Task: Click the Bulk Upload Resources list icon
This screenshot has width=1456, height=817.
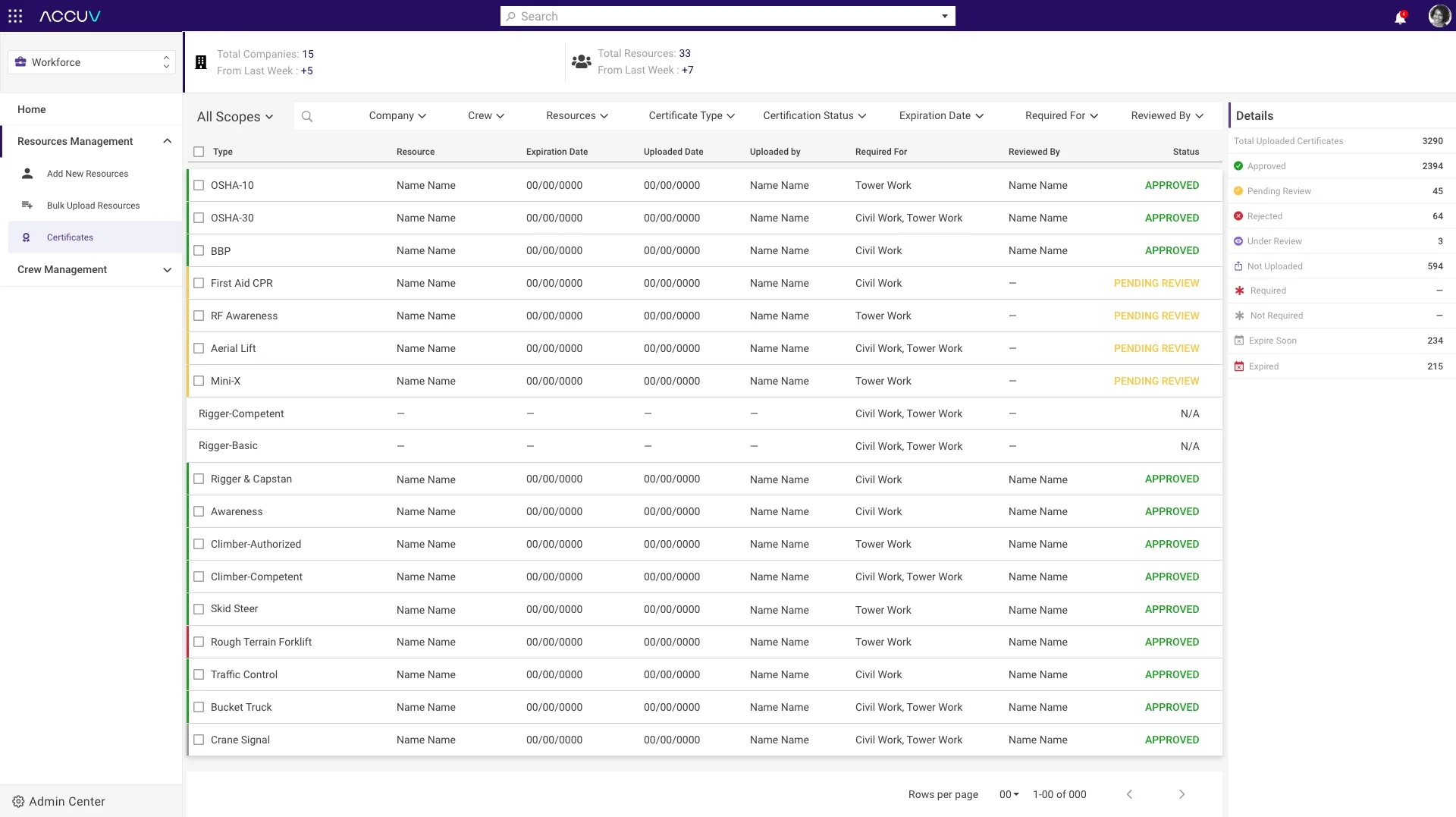Action: [27, 206]
